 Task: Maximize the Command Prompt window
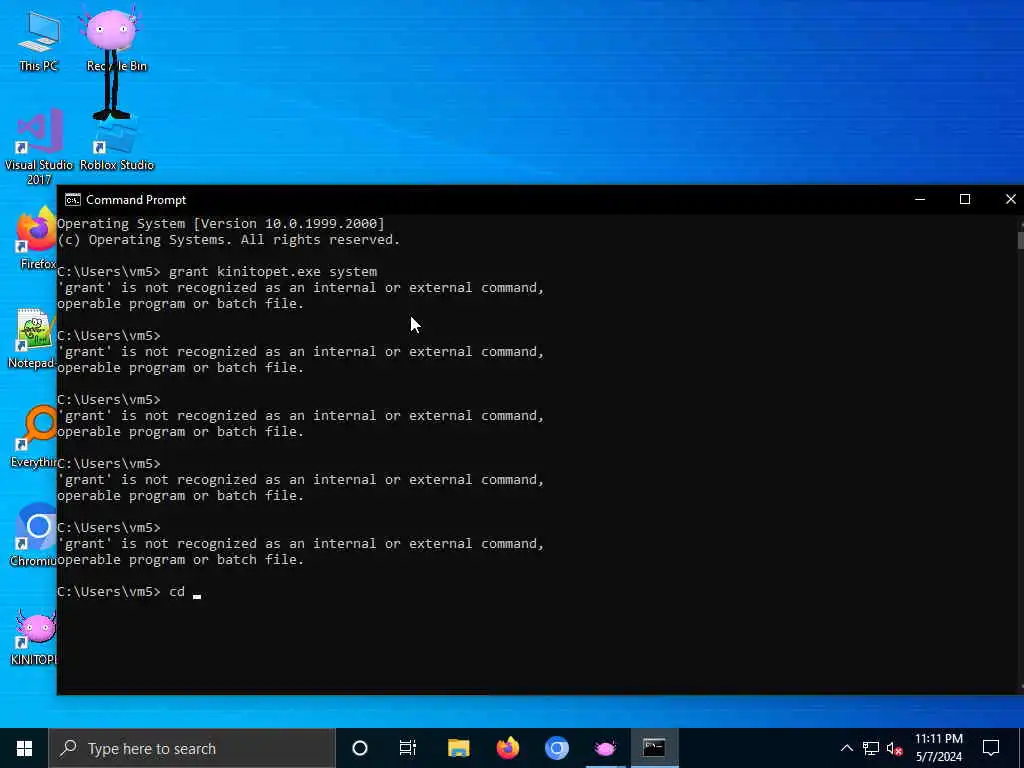pyautogui.click(x=965, y=200)
